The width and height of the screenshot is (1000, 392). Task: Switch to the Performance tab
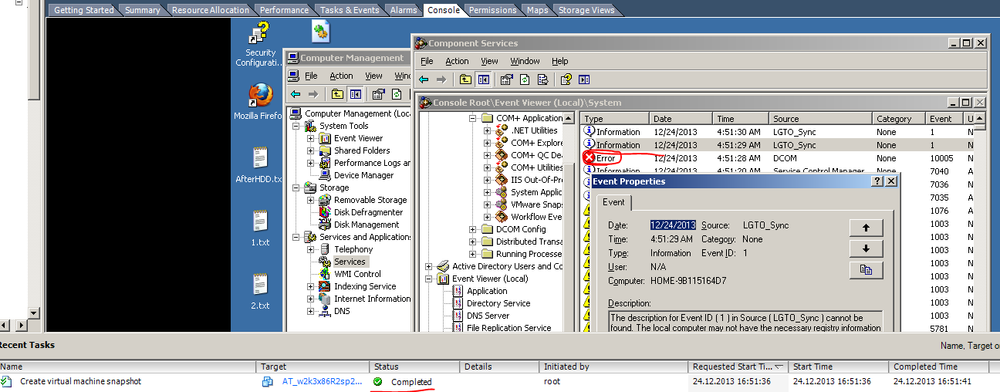tap(285, 10)
